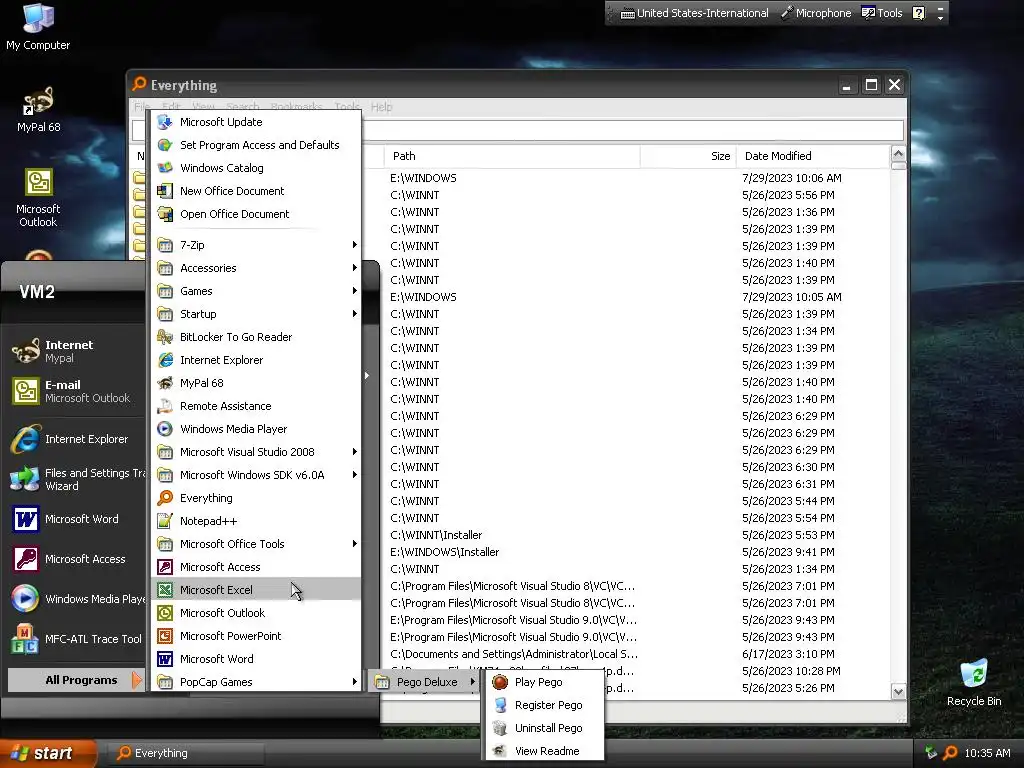
Task: Open the Tools menu in Everything
Action: [x=347, y=107]
